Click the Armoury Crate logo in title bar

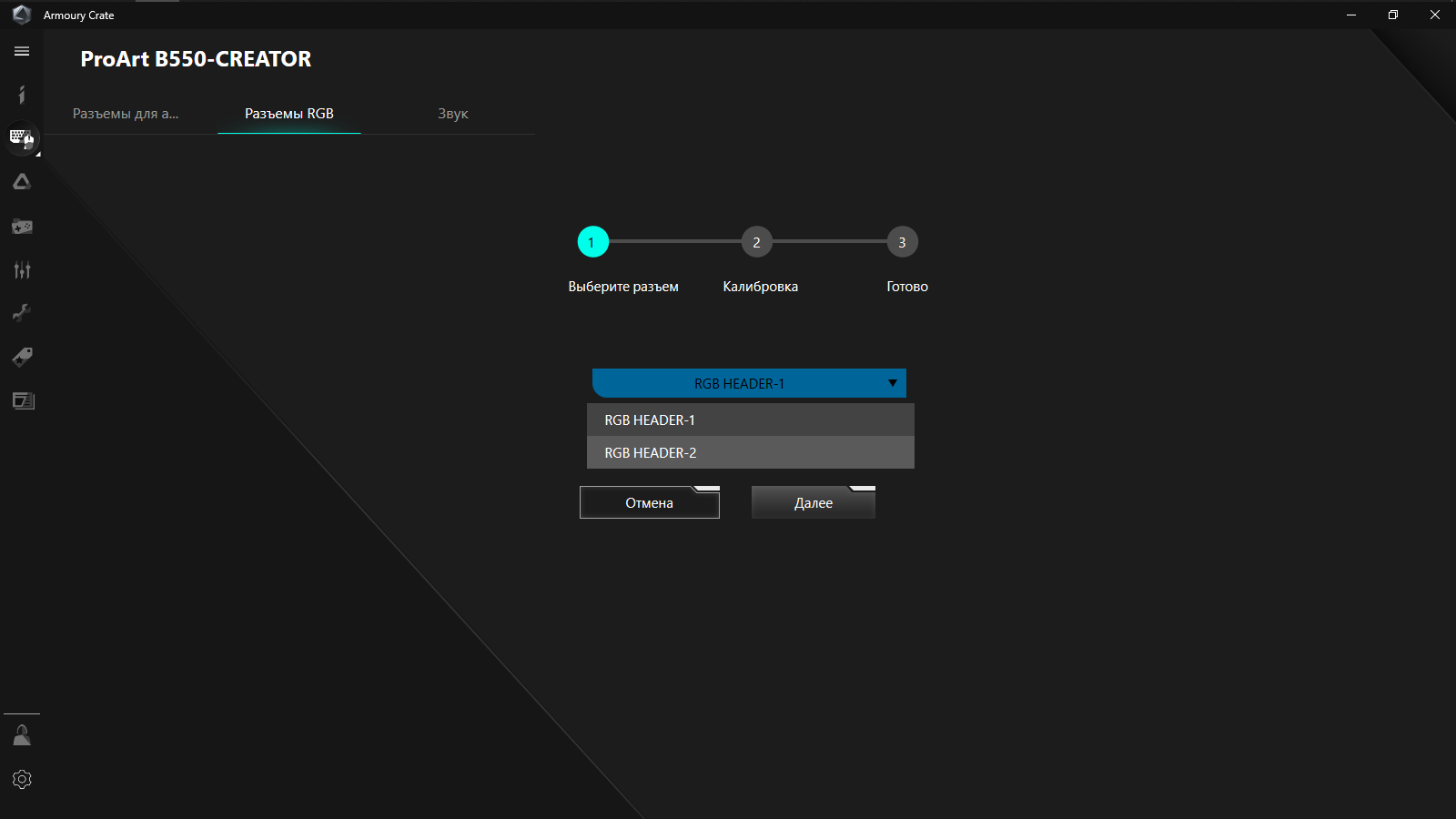point(22,15)
